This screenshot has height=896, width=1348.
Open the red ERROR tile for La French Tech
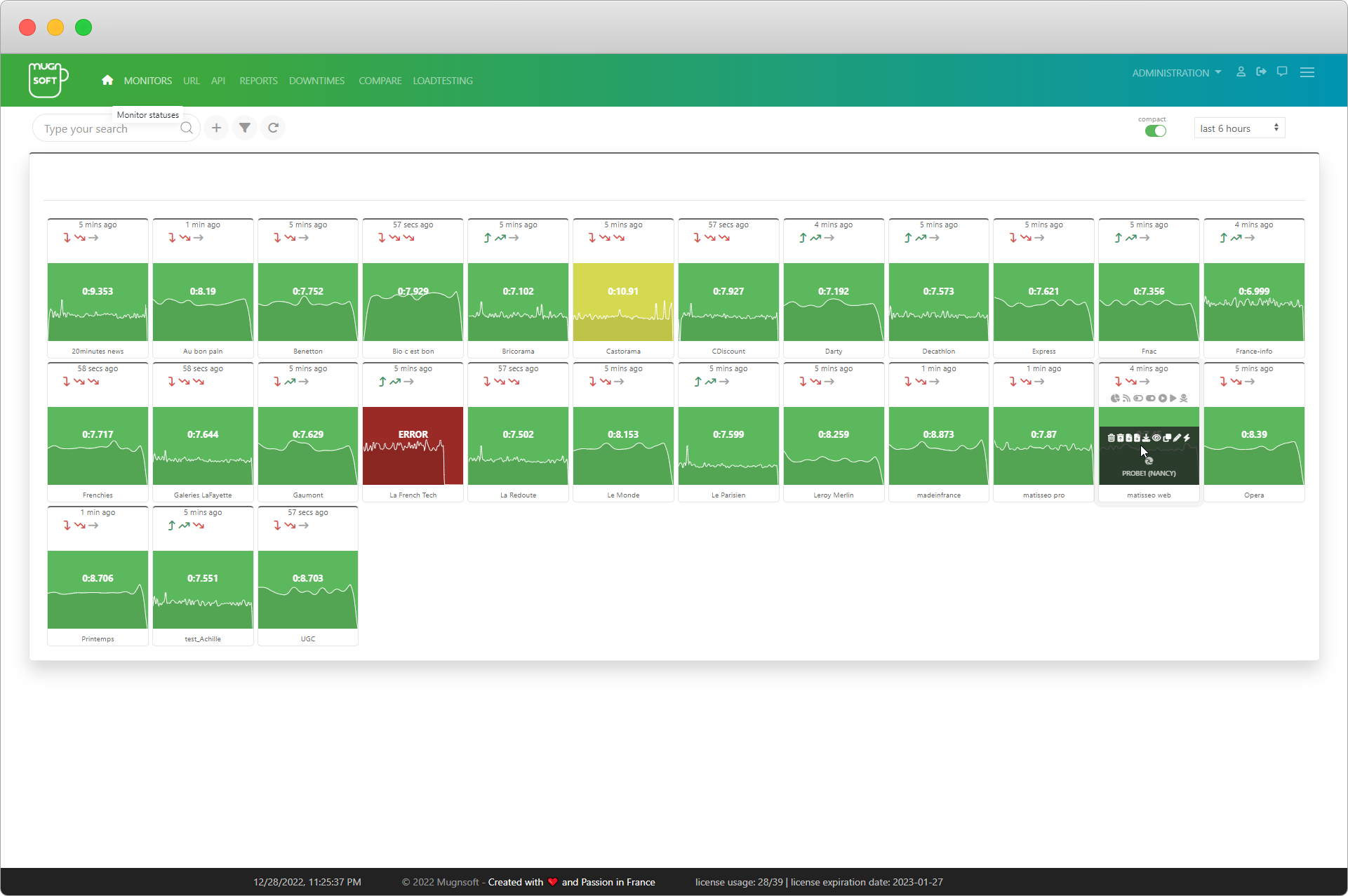(x=413, y=446)
